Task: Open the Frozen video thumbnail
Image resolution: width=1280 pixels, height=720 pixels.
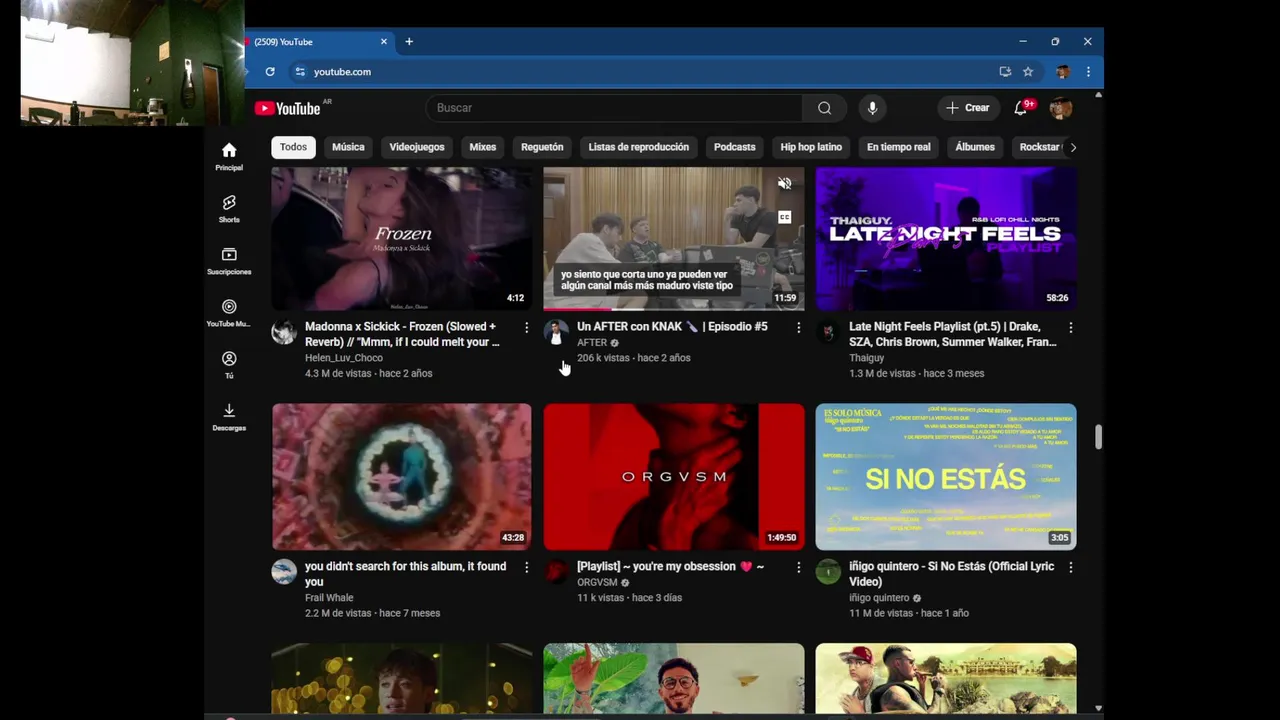Action: pyautogui.click(x=402, y=238)
